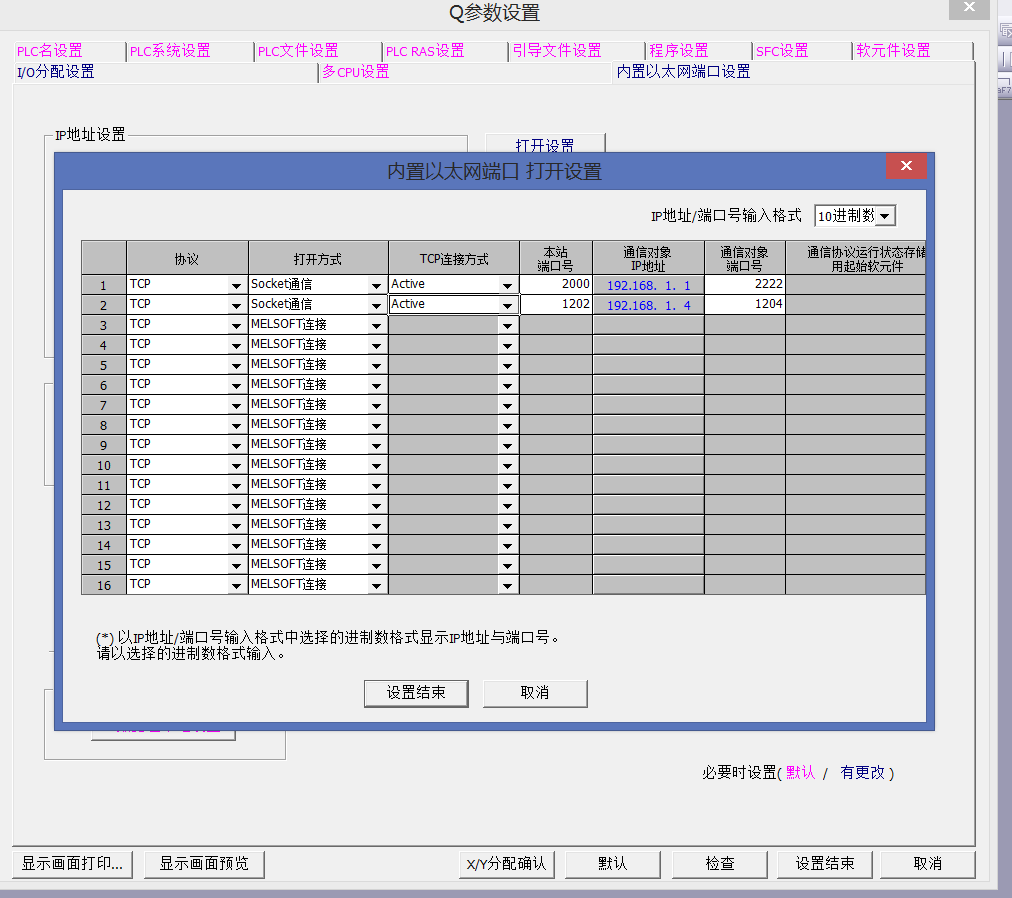Click the 显示画面打印 button
The image size is (1012, 898).
pos(72,864)
